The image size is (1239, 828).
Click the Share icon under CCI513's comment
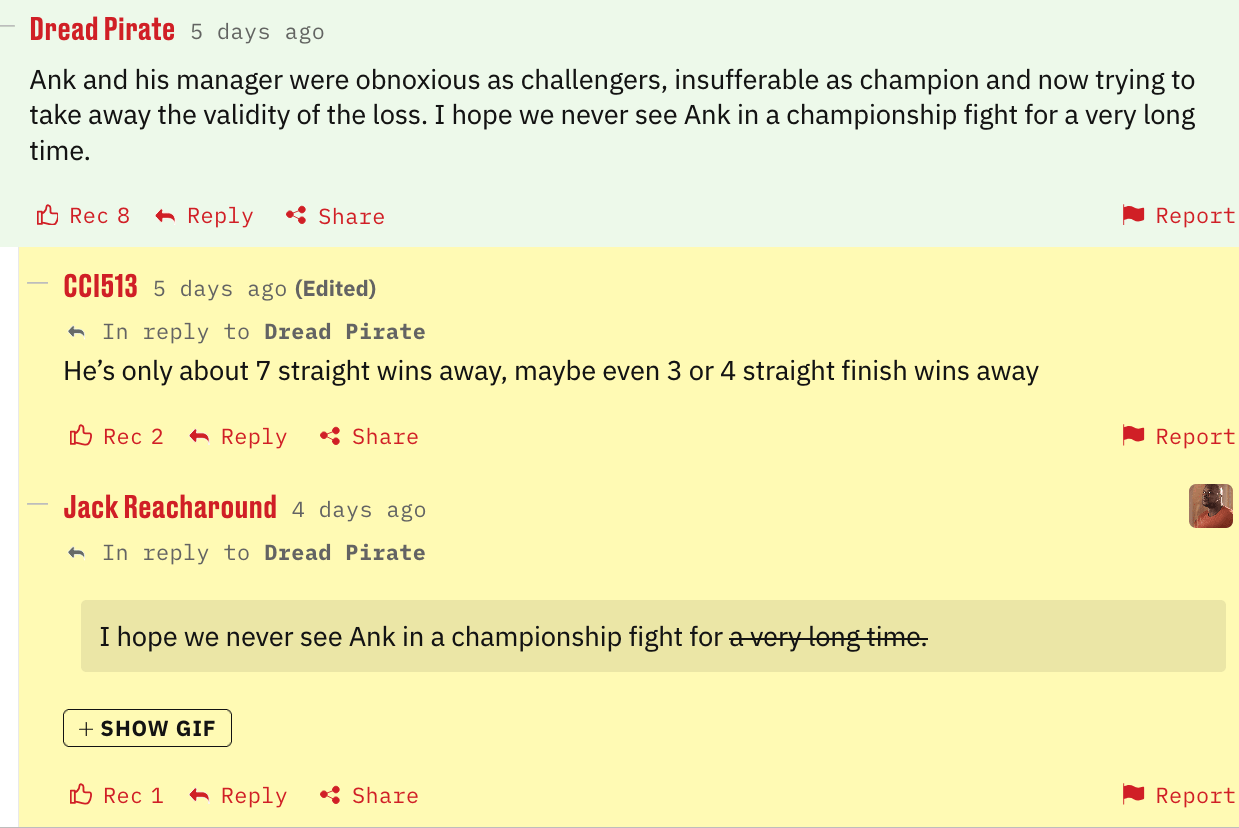pos(330,437)
